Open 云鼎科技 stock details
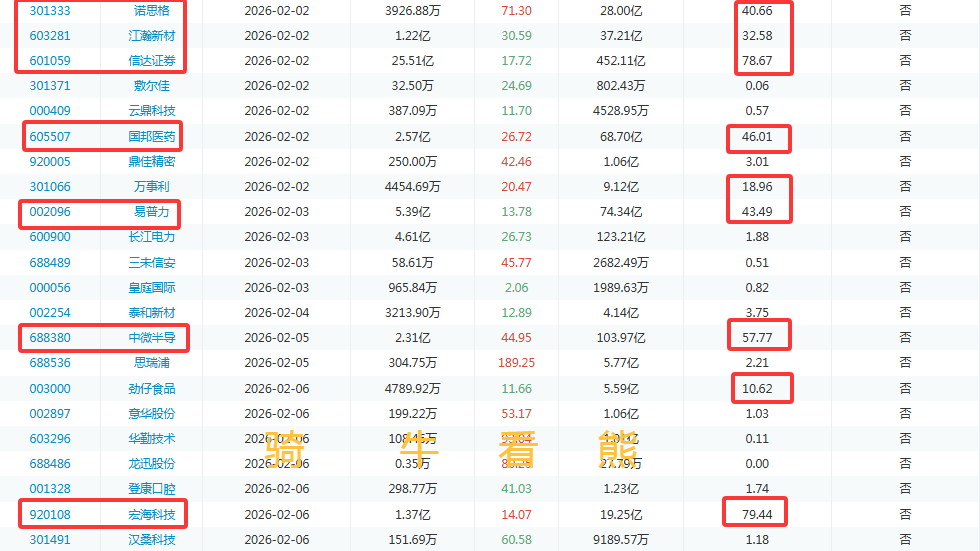This screenshot has width=980, height=551. pos(152,111)
